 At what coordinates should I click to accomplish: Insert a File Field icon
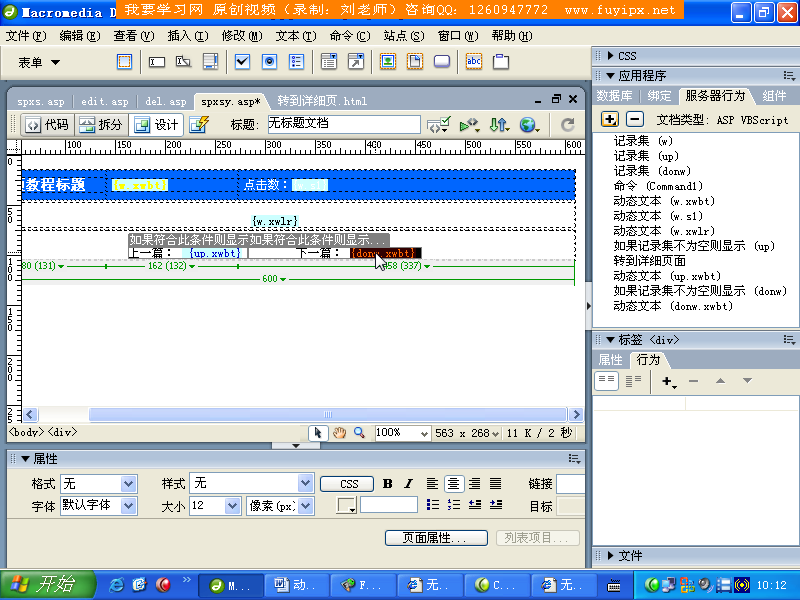click(x=415, y=62)
